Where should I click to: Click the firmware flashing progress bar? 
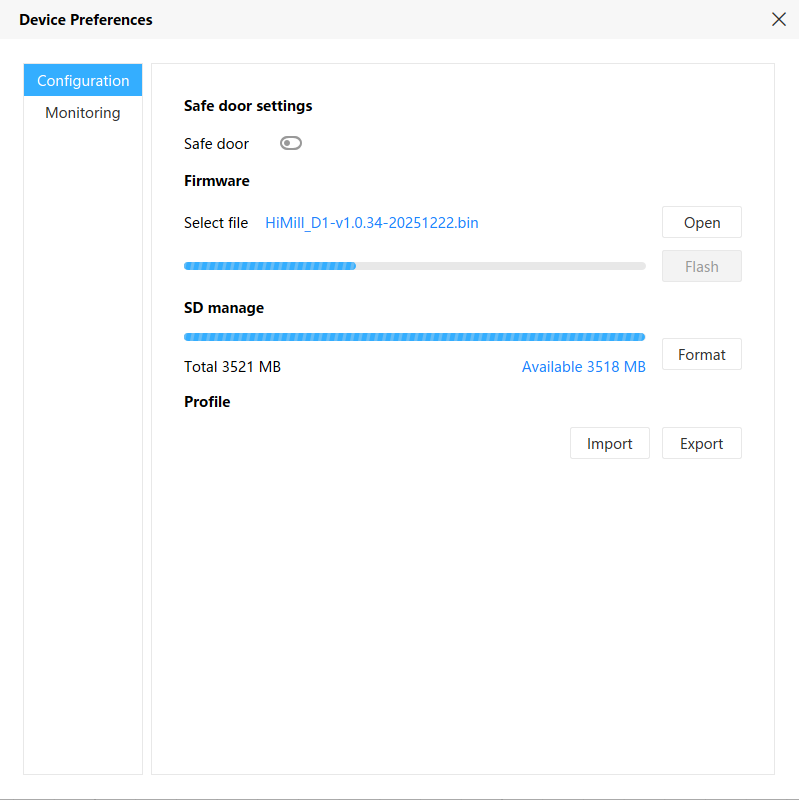click(414, 266)
